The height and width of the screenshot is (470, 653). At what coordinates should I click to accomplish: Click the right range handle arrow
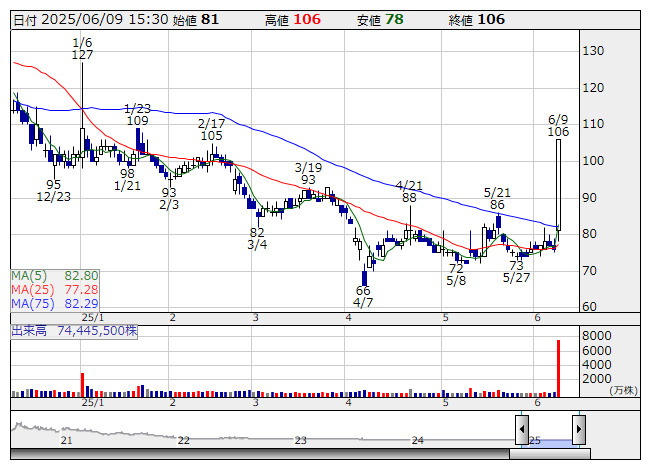point(579,429)
